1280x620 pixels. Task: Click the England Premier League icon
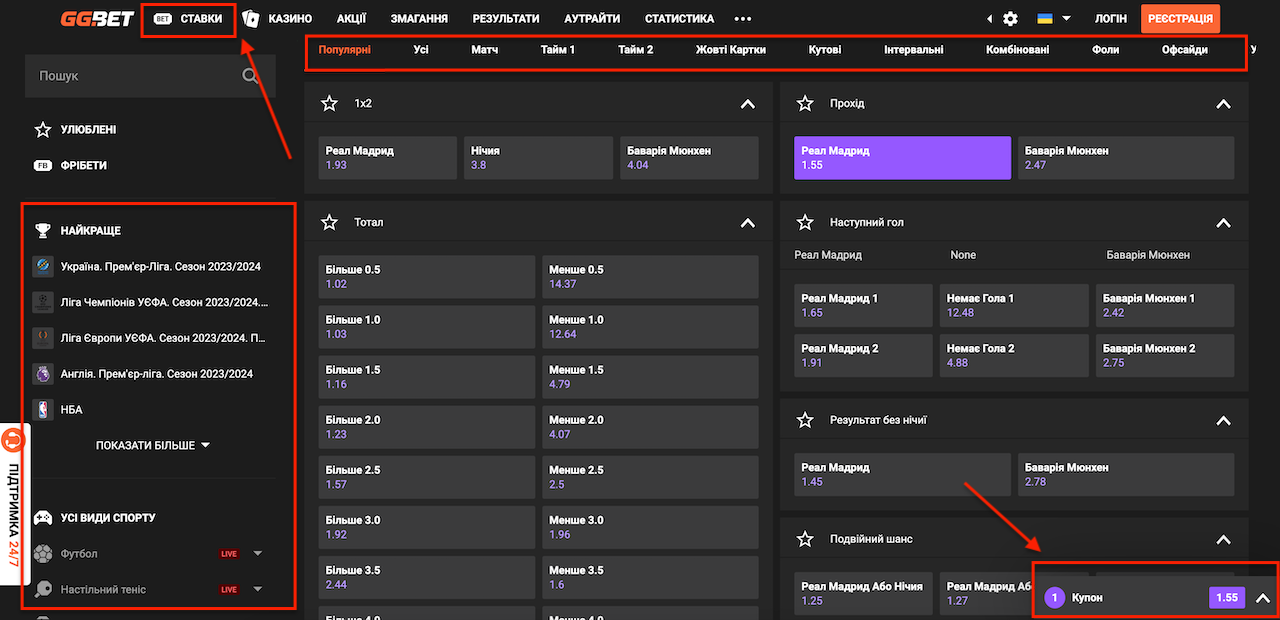pos(42,374)
